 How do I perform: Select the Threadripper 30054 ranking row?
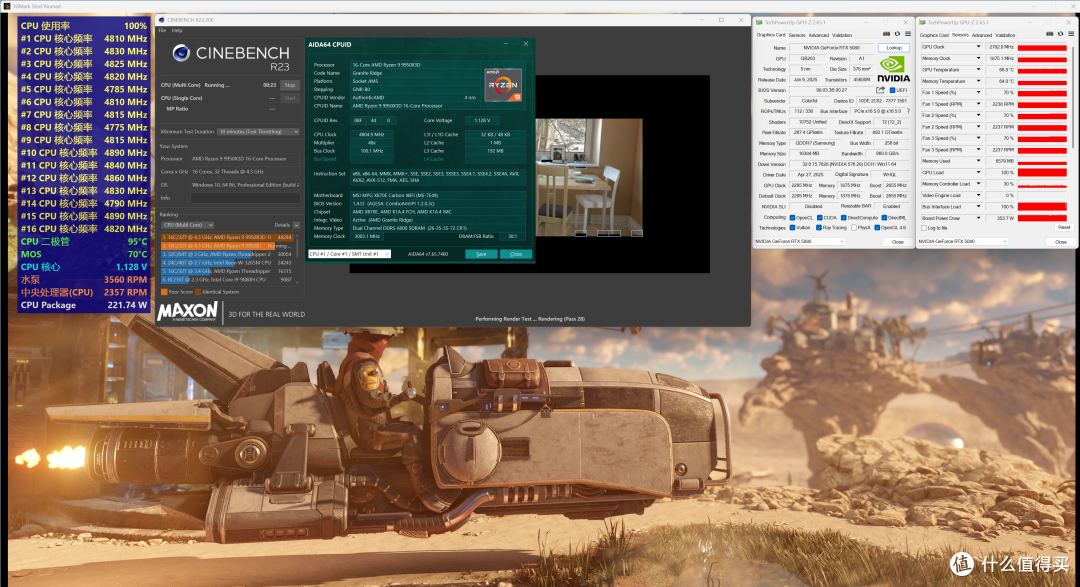coord(227,254)
